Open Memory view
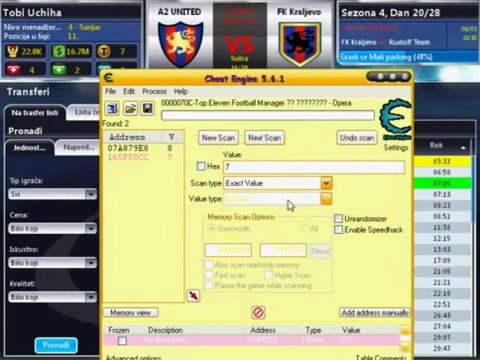Viewport: 480px width, 360px height. pyautogui.click(x=131, y=313)
